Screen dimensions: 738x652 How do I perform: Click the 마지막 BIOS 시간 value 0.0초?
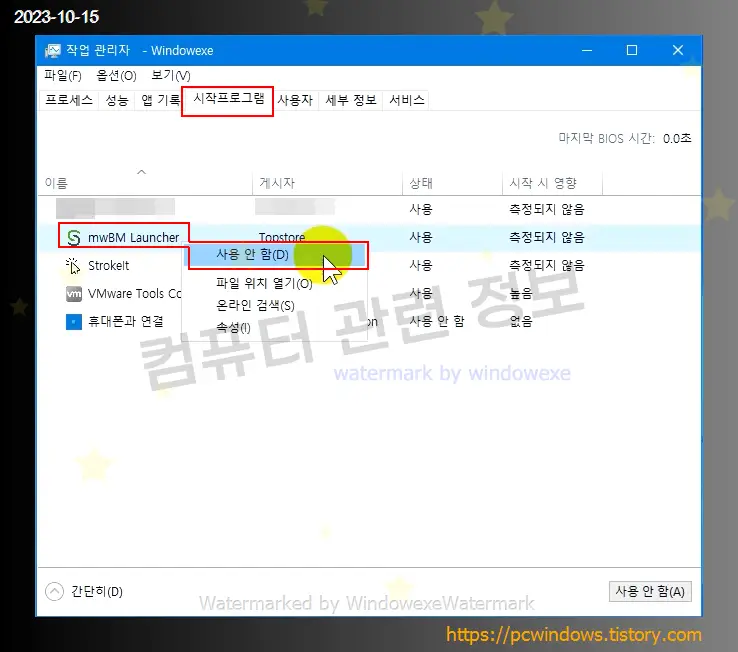tap(677, 138)
